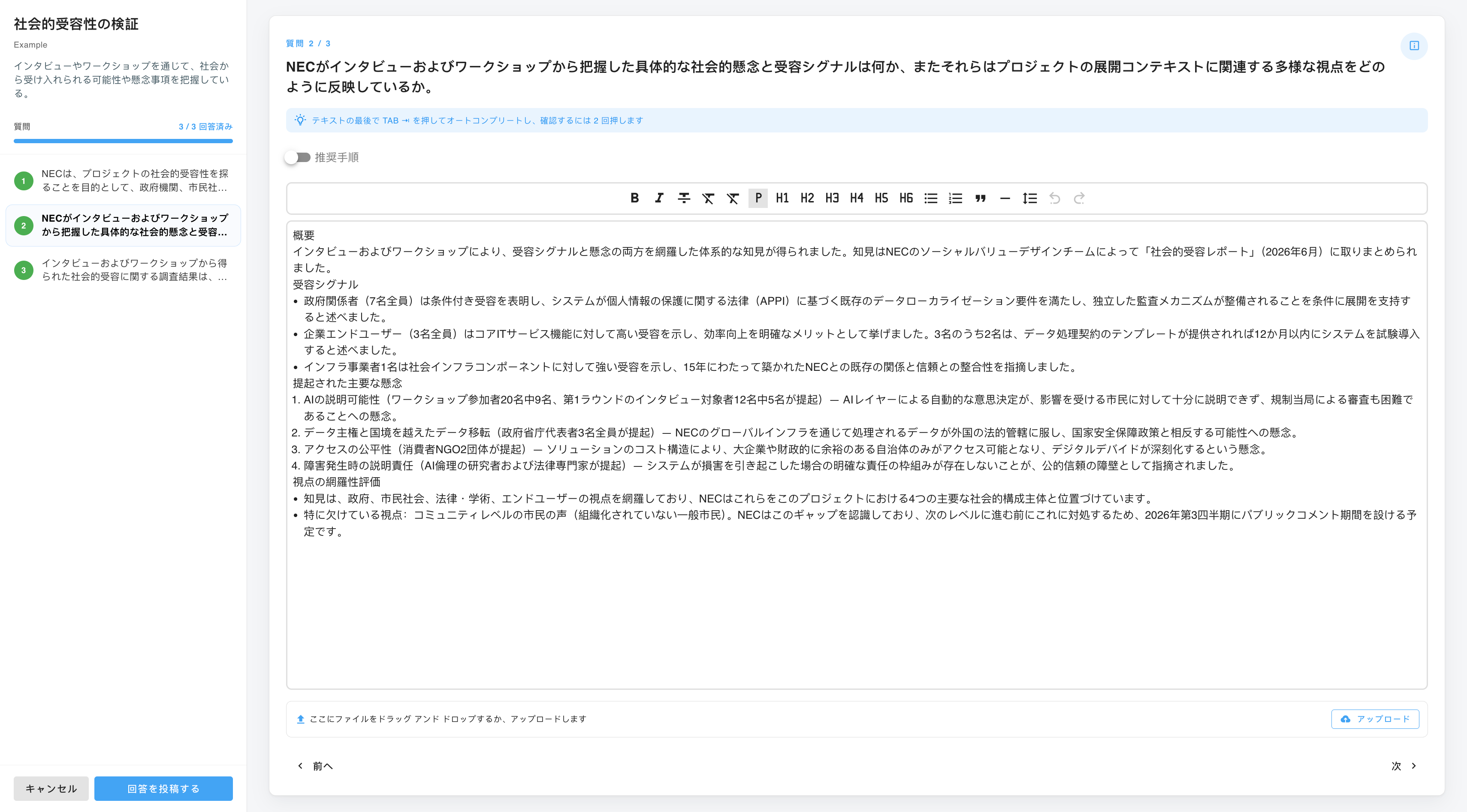Viewport: 1467px width, 812px height.
Task: Submit answers with 回答を投稿する button
Action: coord(163,789)
